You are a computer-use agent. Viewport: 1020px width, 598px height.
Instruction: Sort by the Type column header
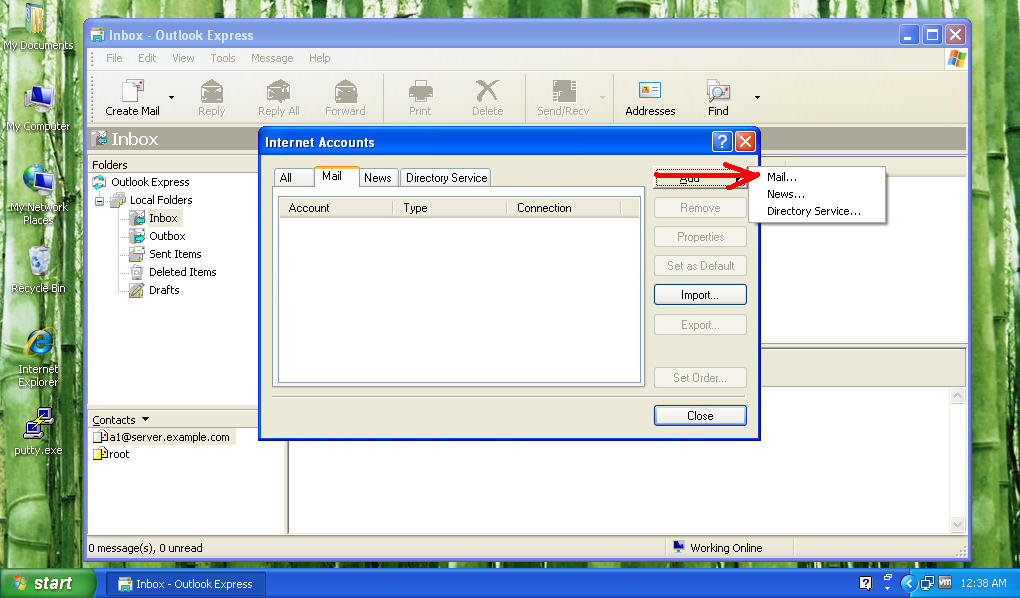(x=450, y=208)
